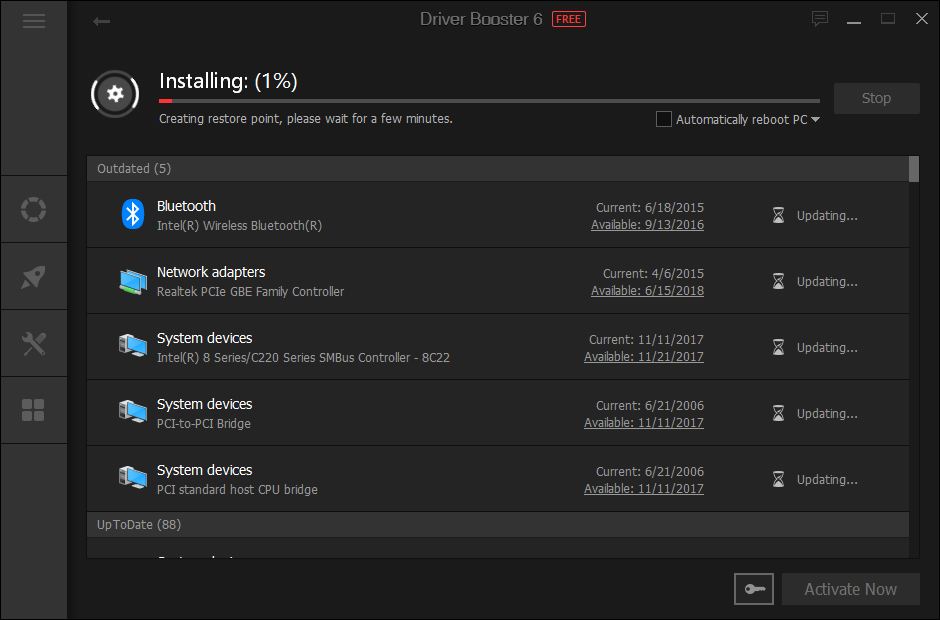Click the Creating restore point status message
This screenshot has width=940, height=620.
(306, 119)
